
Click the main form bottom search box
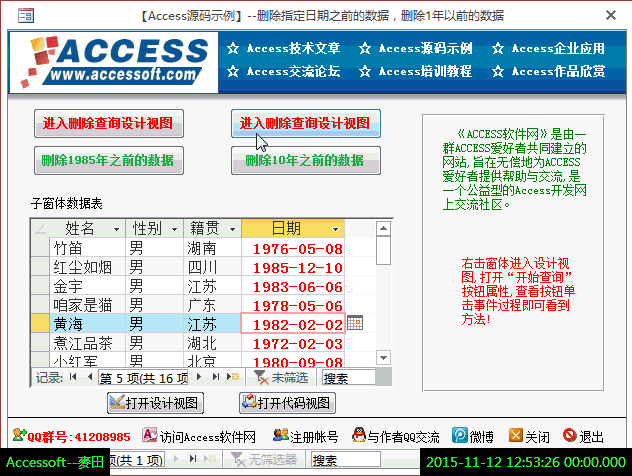coord(345,459)
